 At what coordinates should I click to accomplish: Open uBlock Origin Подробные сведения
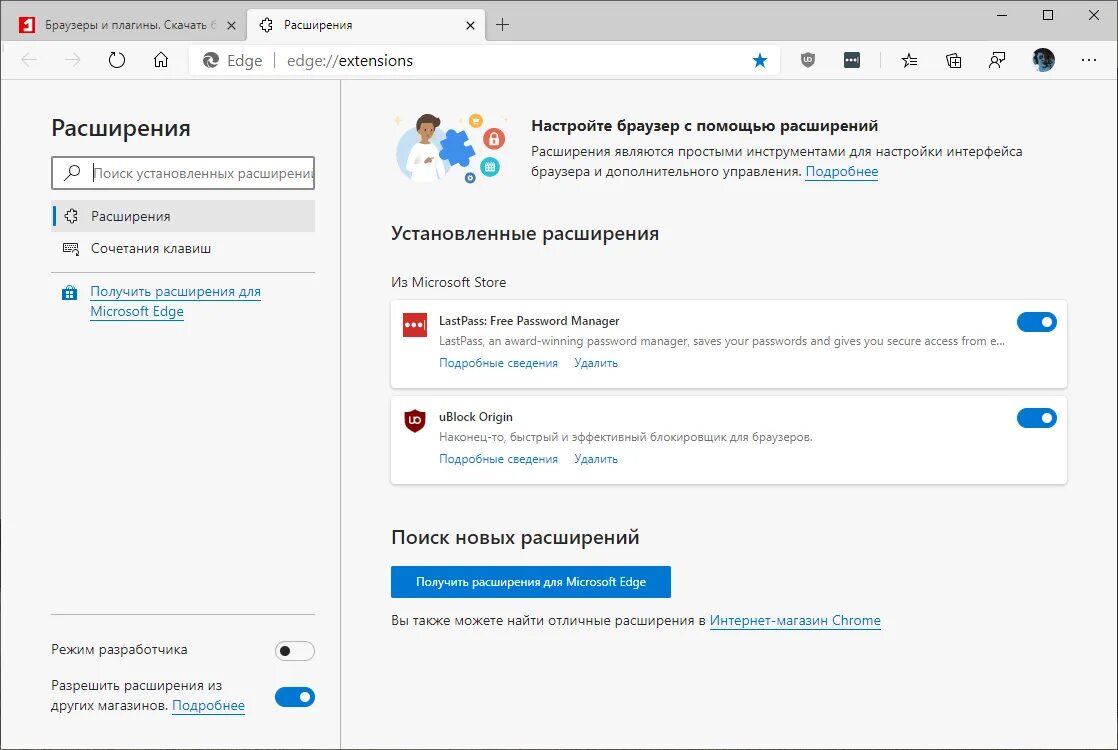click(498, 459)
